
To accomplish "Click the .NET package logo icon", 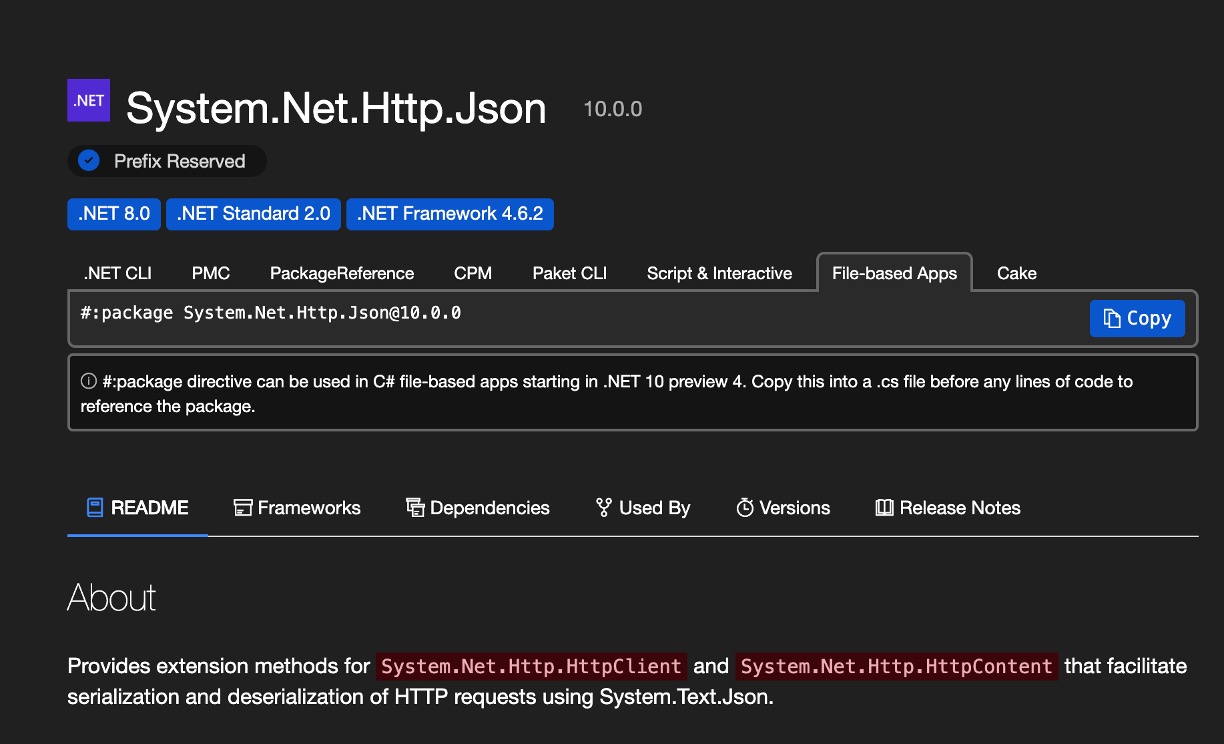I will [x=88, y=101].
